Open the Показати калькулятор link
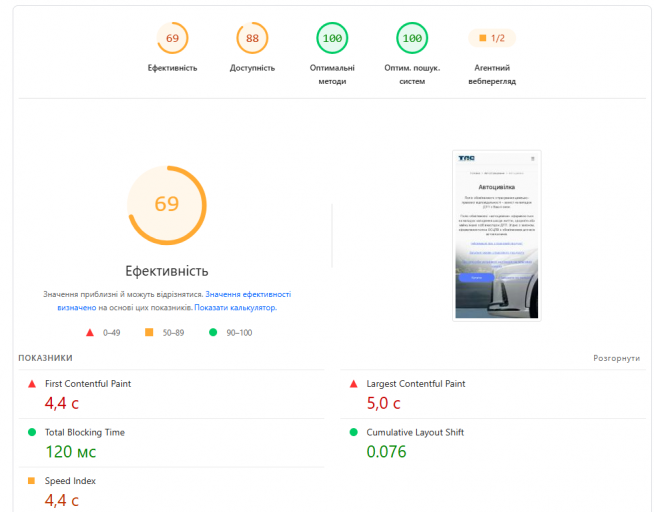The image size is (654, 512). [235, 308]
